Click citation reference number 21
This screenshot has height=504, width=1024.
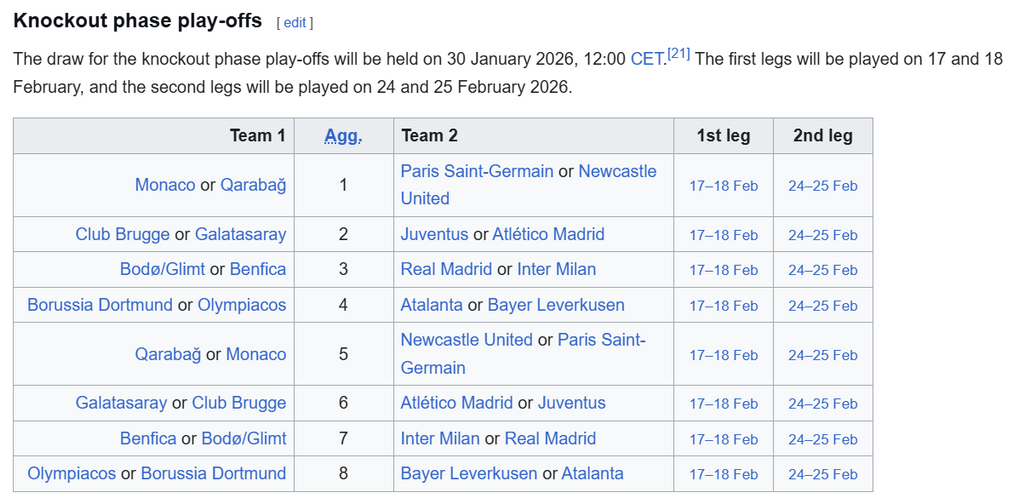coord(679,53)
